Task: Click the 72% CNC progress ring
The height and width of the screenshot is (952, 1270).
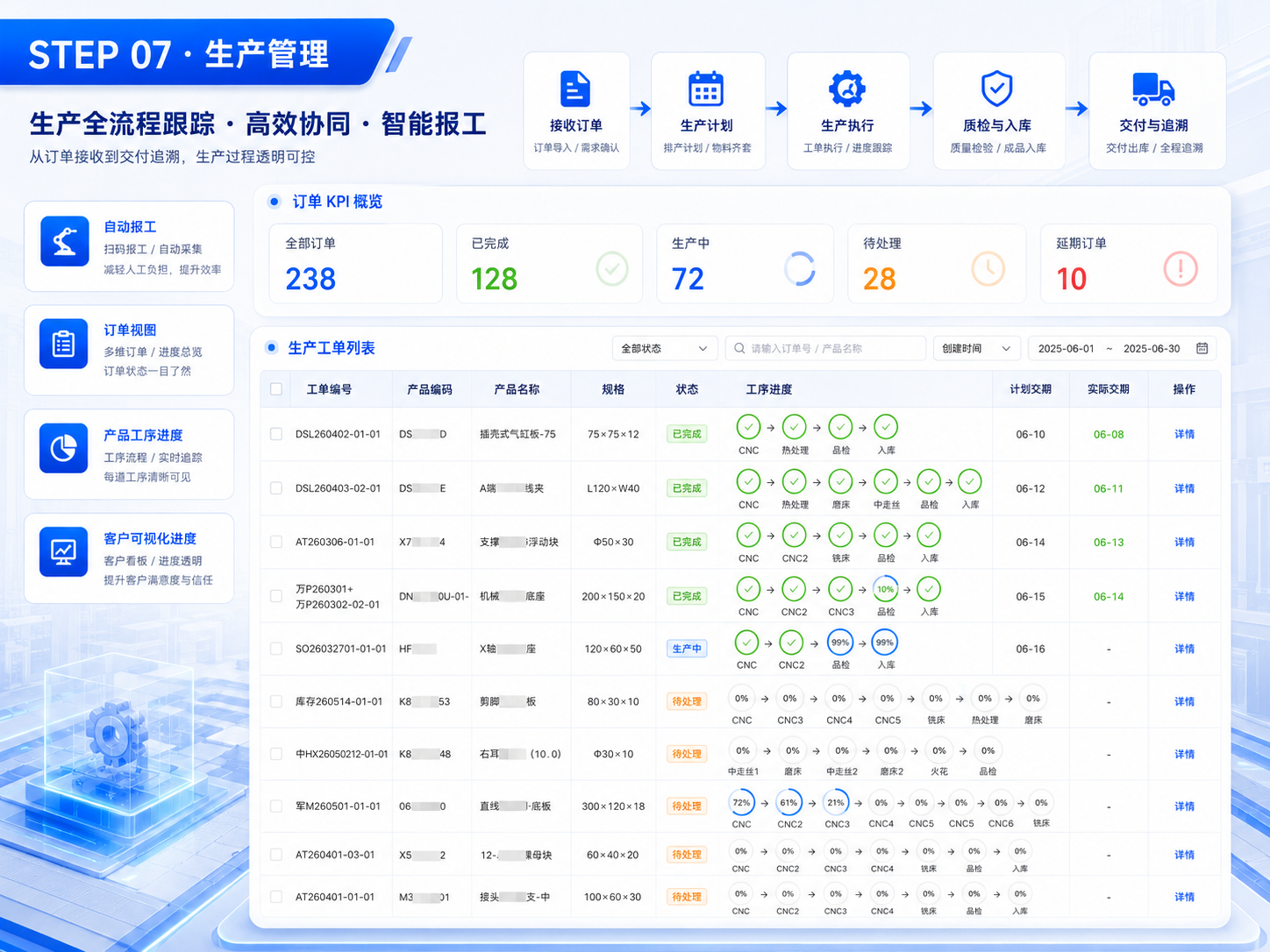Action: click(x=741, y=802)
